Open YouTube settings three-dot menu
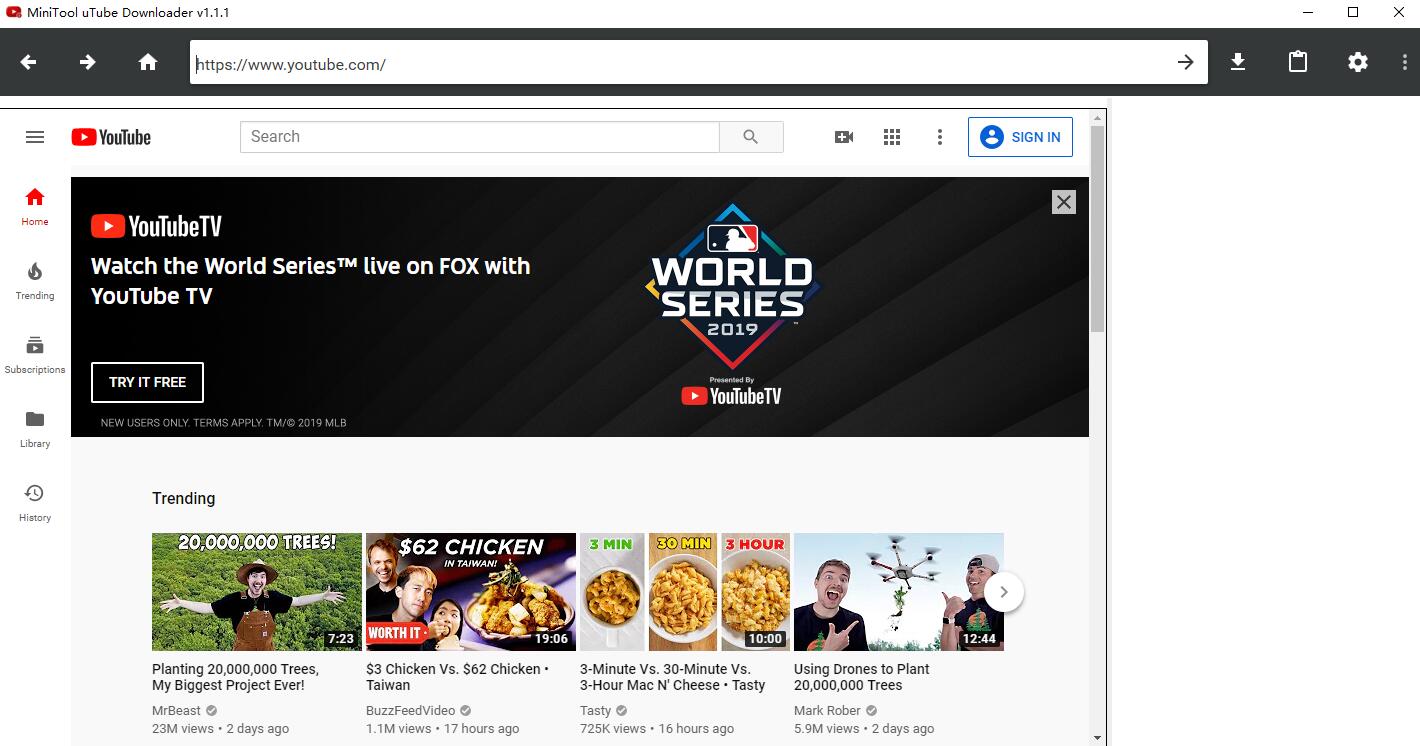This screenshot has width=1420, height=746. pos(940,137)
